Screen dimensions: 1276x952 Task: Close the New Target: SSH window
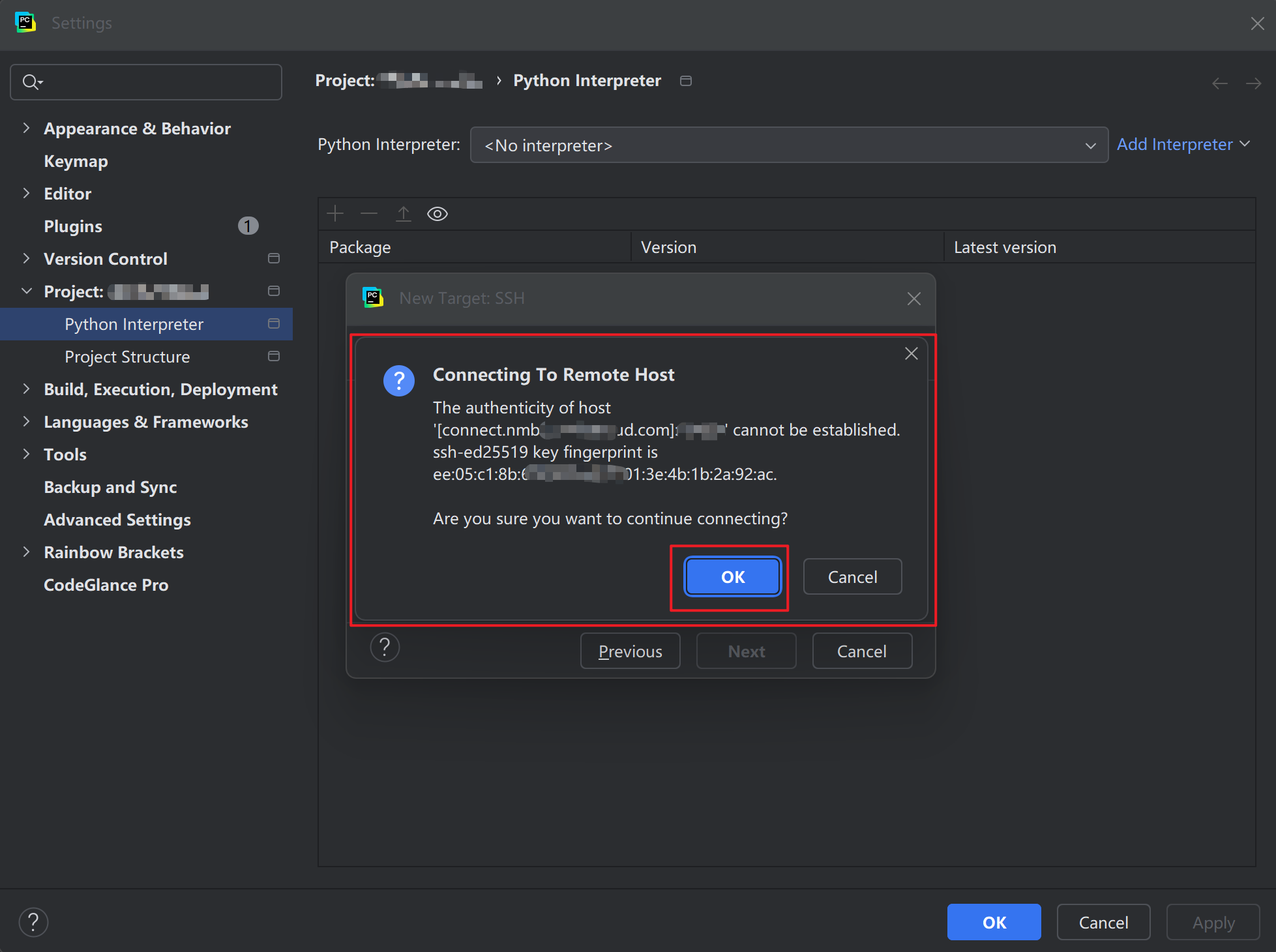point(913,299)
